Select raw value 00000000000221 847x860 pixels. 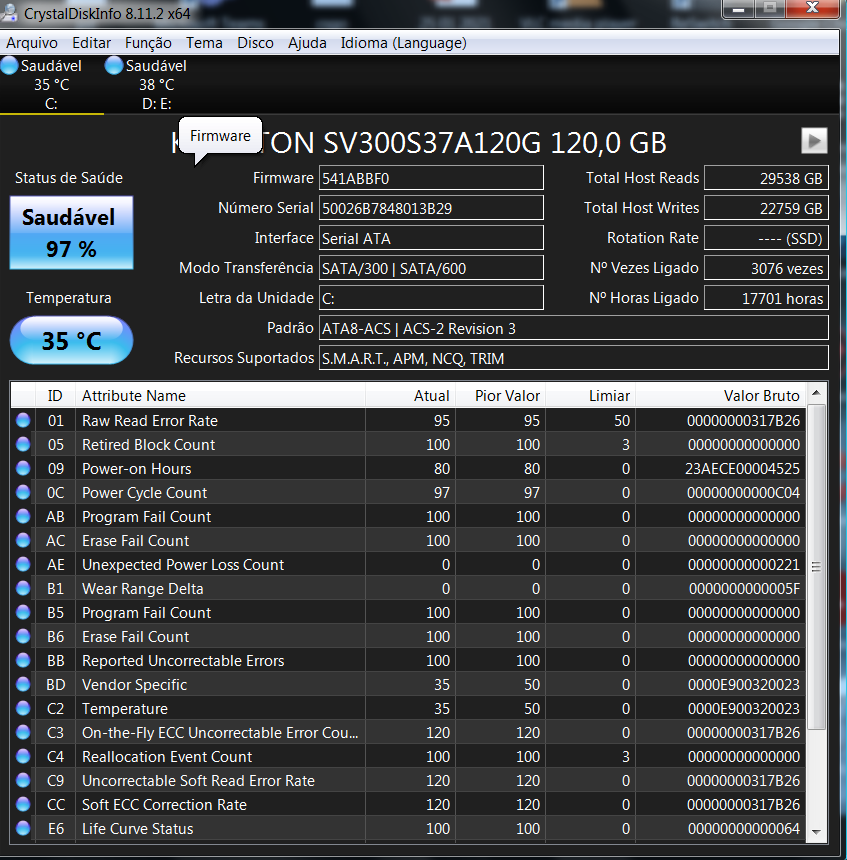pos(743,564)
